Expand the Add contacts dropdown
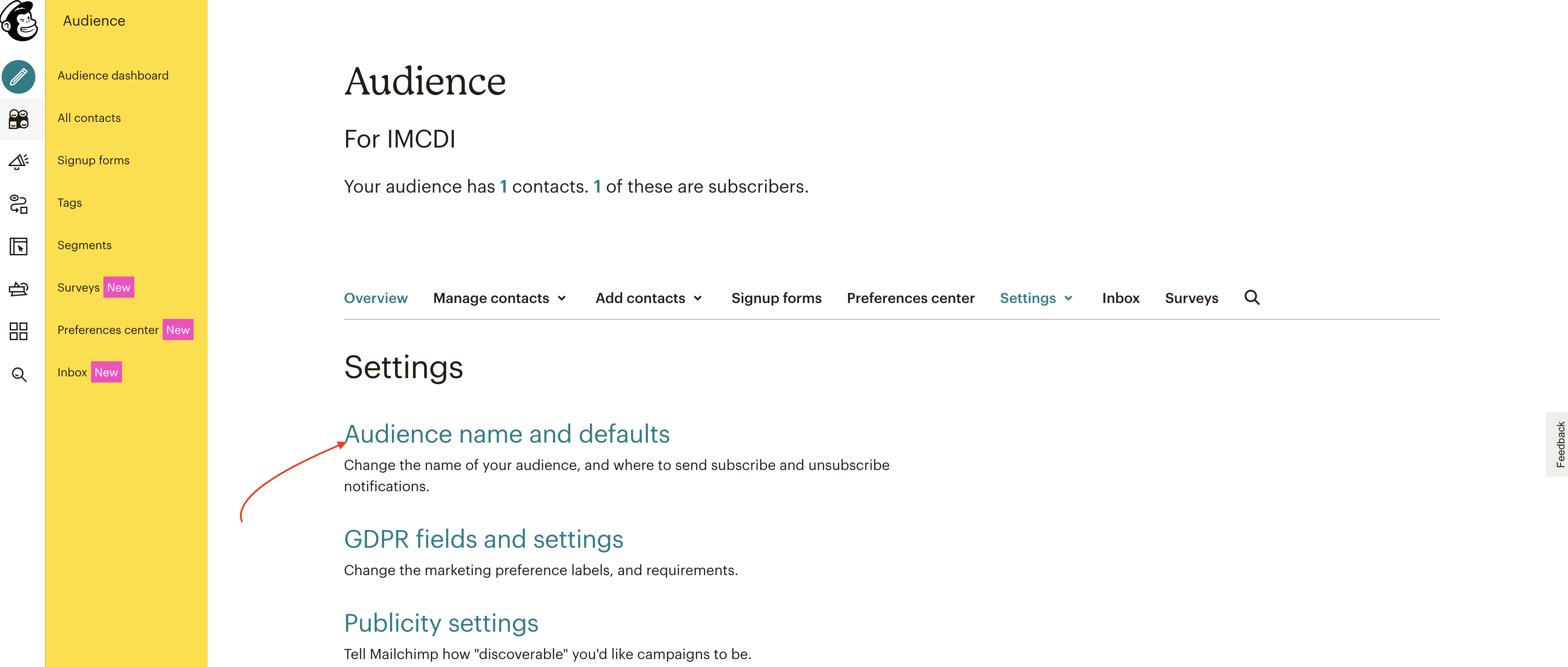Screen dimensions: 1568x667 click(649, 298)
